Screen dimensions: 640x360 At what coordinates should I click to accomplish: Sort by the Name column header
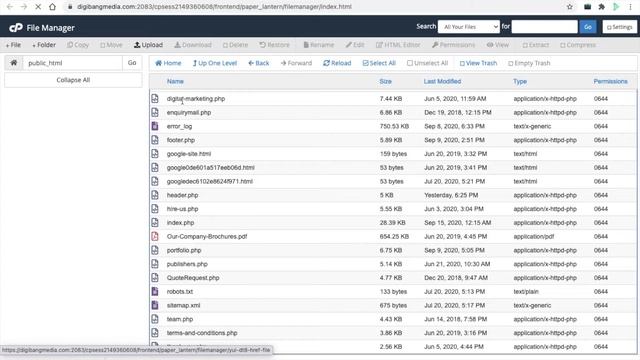click(x=175, y=81)
